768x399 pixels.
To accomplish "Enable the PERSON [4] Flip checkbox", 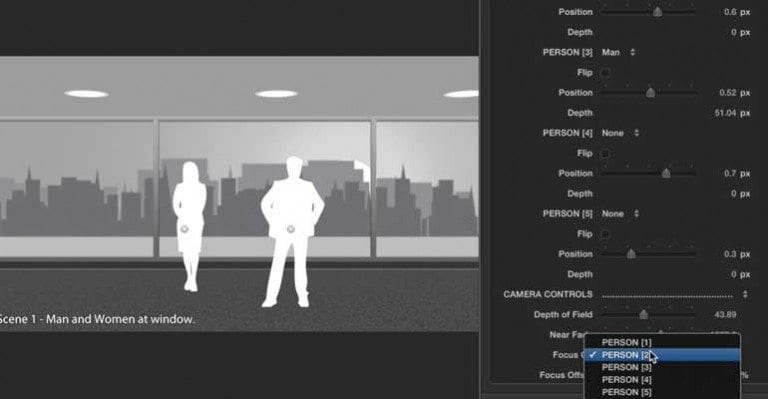I will tap(605, 154).
